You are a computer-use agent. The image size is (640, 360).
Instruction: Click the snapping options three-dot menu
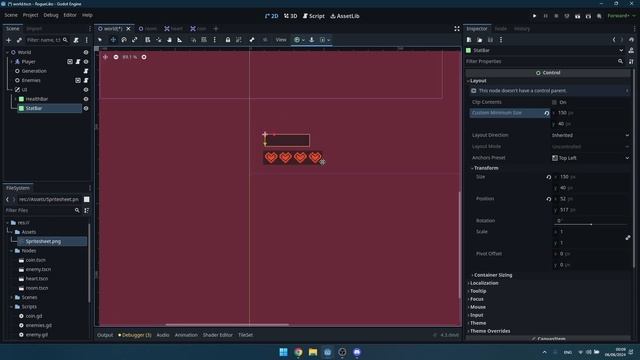point(215,40)
